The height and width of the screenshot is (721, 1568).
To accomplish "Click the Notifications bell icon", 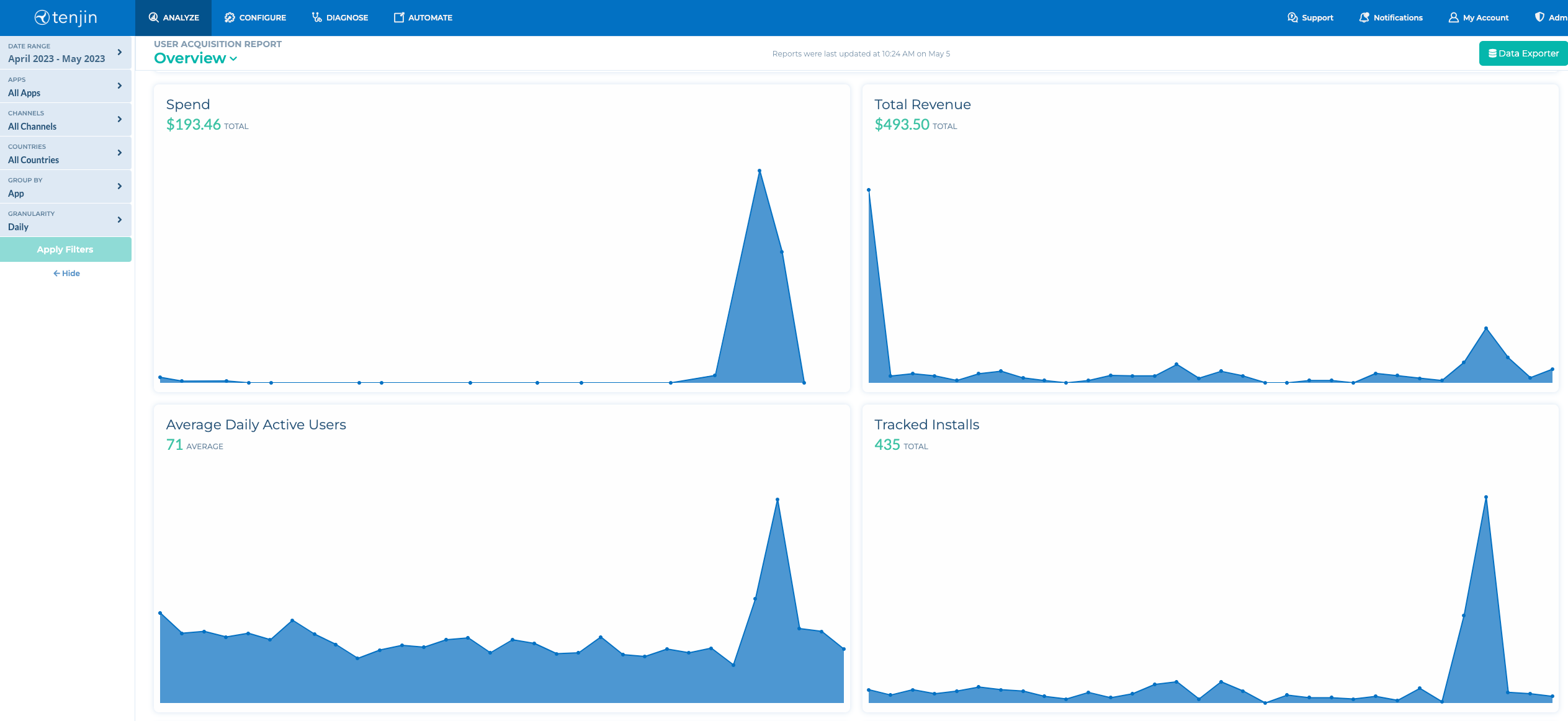I will (1364, 17).
